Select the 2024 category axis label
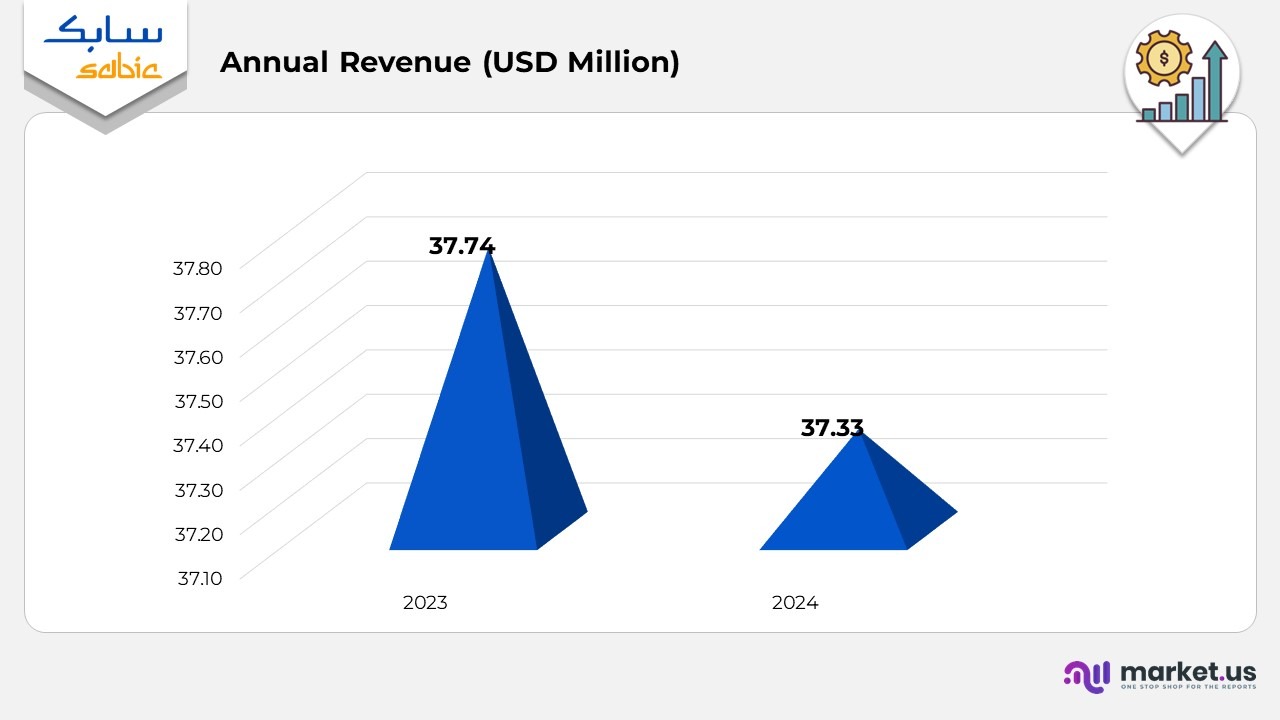Image resolution: width=1280 pixels, height=720 pixels. [x=795, y=603]
